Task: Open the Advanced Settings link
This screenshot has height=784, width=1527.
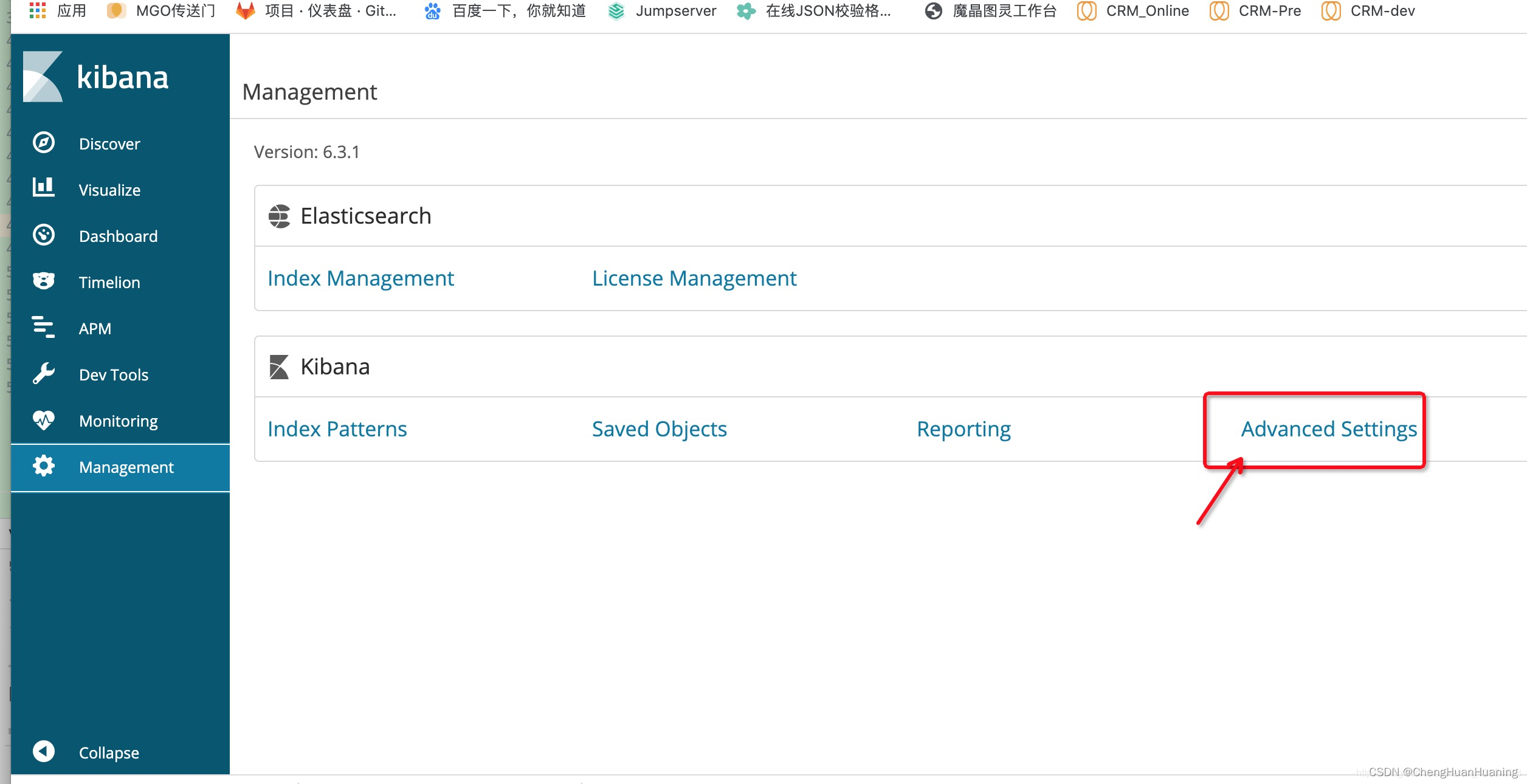Action: click(x=1329, y=429)
